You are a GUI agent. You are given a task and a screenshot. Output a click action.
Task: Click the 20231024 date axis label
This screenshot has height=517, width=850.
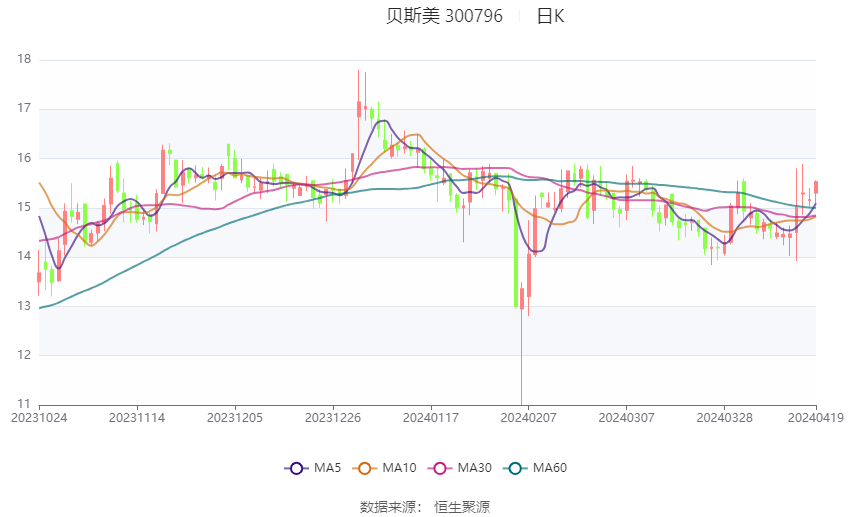coord(39,418)
